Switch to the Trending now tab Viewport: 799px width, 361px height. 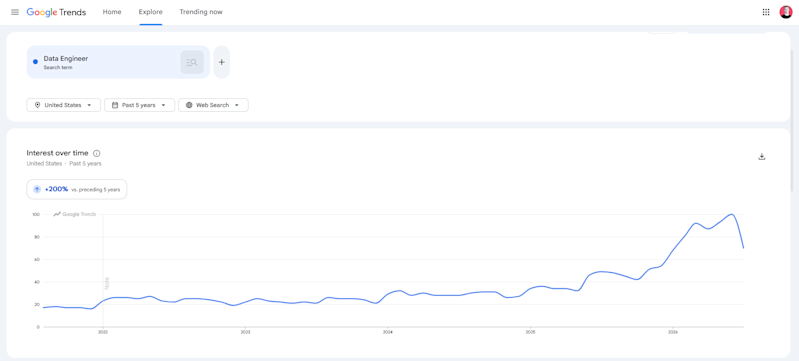click(x=201, y=12)
